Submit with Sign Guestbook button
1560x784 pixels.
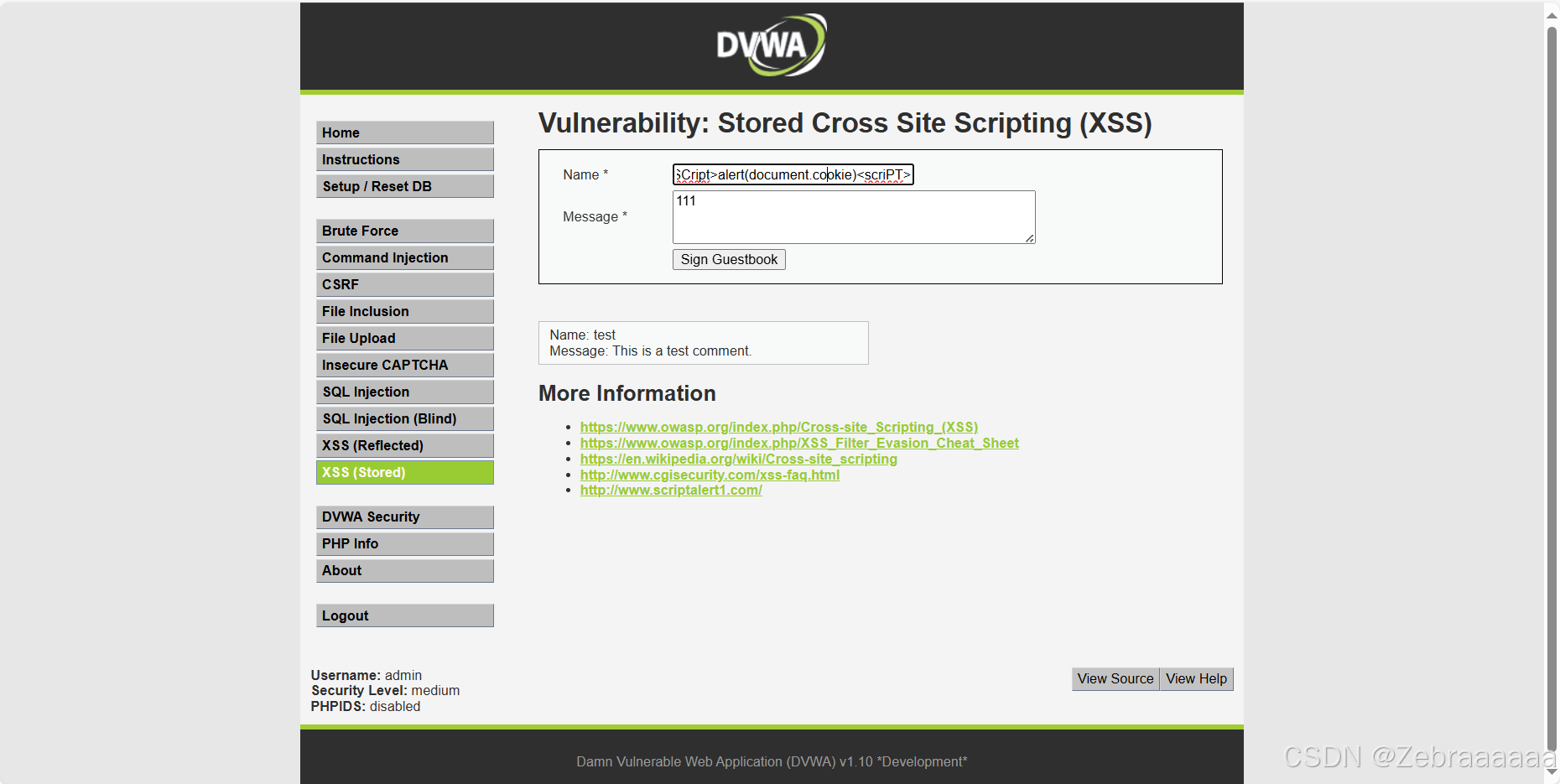coord(729,259)
